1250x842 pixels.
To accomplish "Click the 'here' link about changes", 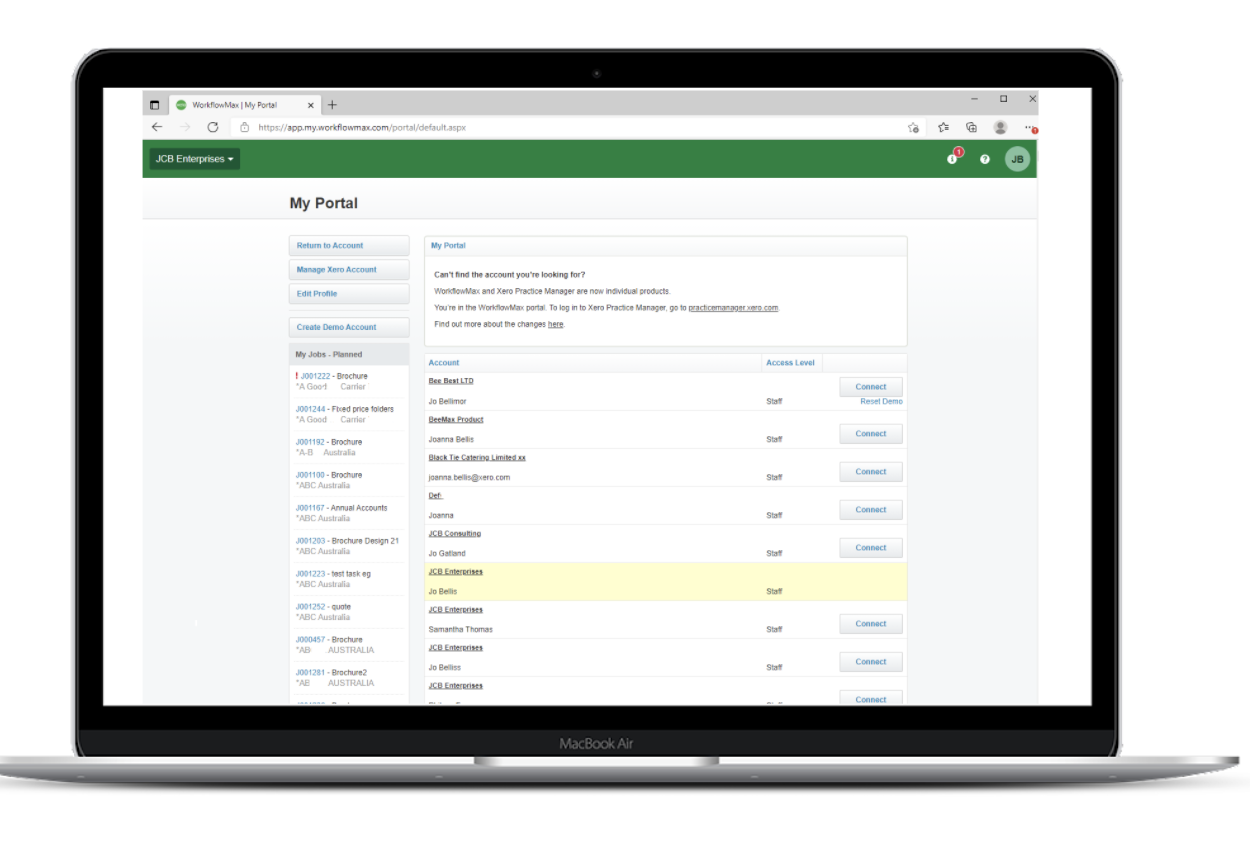I will (x=556, y=325).
